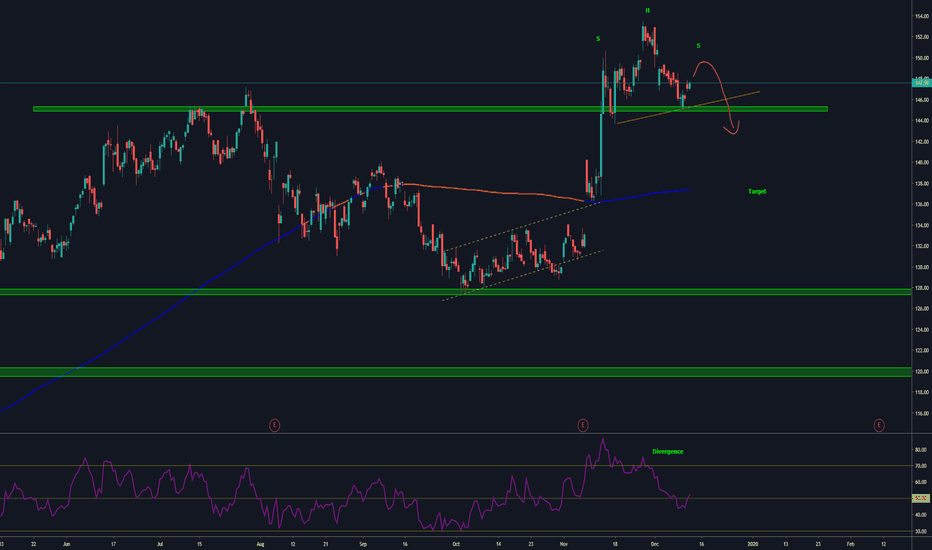Select the 'S' label beside the red arrow
932x550 pixels.
(x=698, y=46)
